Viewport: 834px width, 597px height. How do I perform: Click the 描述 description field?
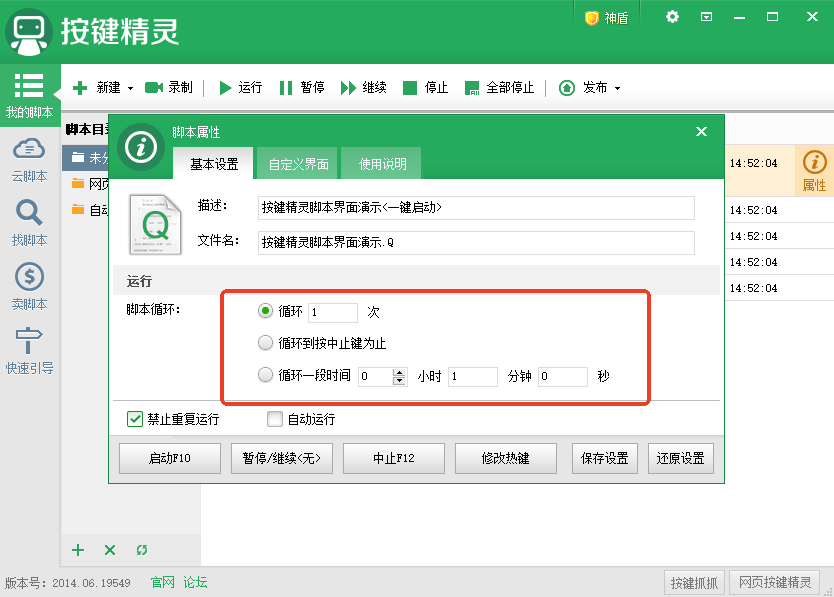click(x=476, y=208)
